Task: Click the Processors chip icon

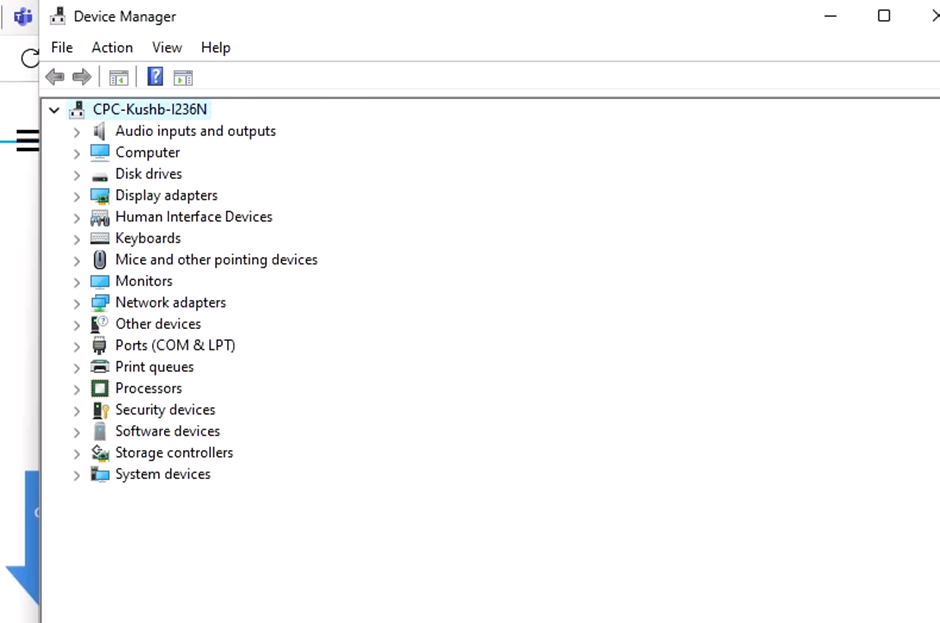Action: pos(100,389)
